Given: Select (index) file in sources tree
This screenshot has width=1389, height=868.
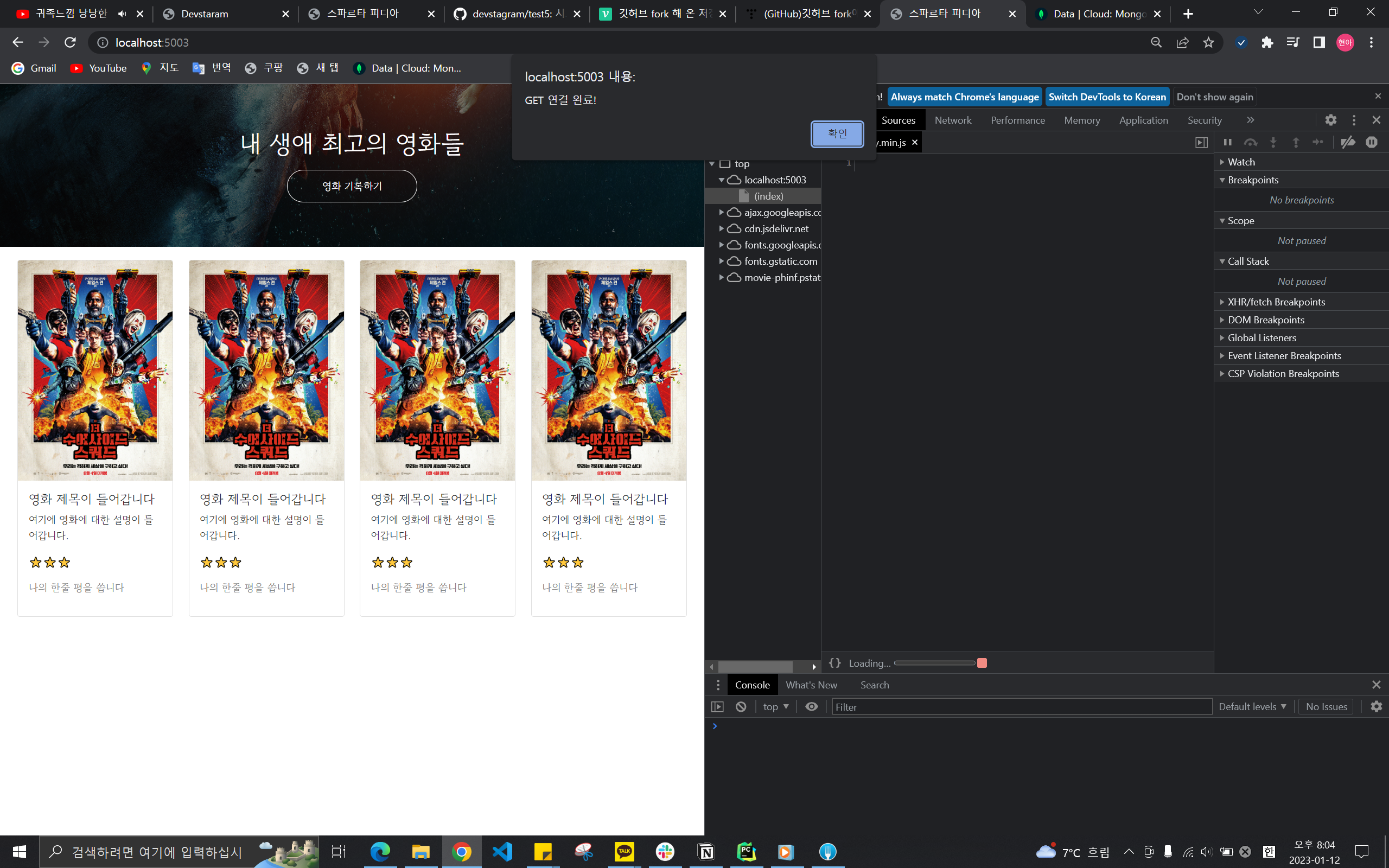Looking at the screenshot, I should pyautogui.click(x=763, y=196).
